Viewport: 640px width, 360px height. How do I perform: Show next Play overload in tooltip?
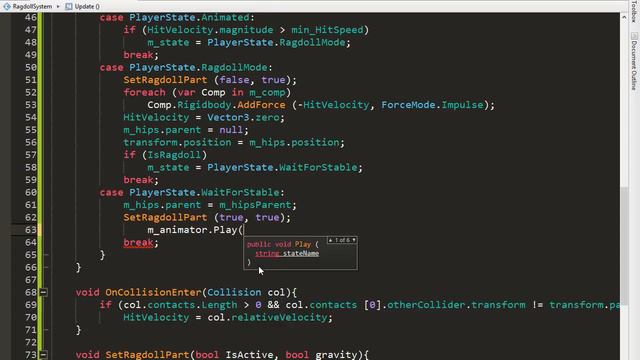coord(353,240)
